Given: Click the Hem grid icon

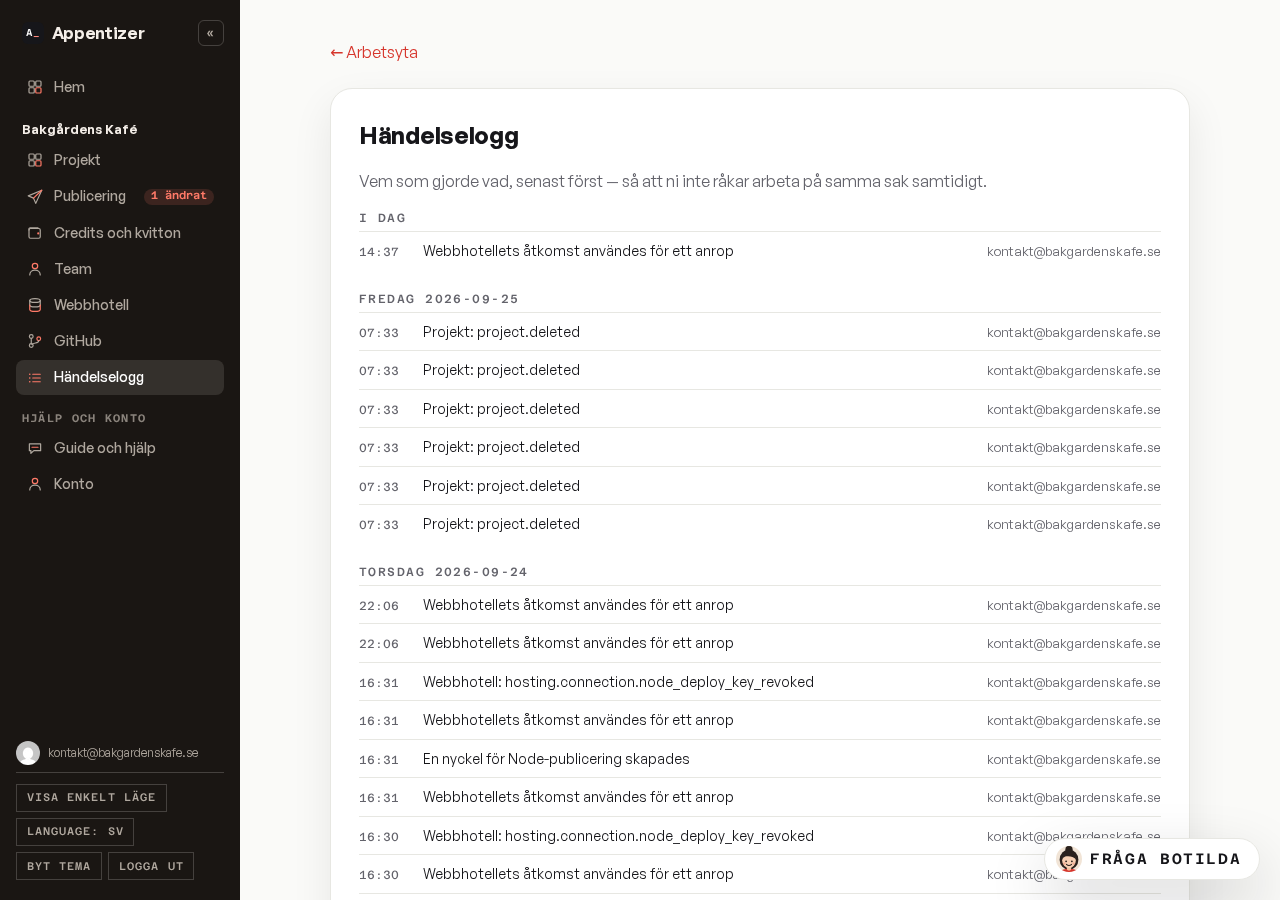Looking at the screenshot, I should (x=35, y=87).
